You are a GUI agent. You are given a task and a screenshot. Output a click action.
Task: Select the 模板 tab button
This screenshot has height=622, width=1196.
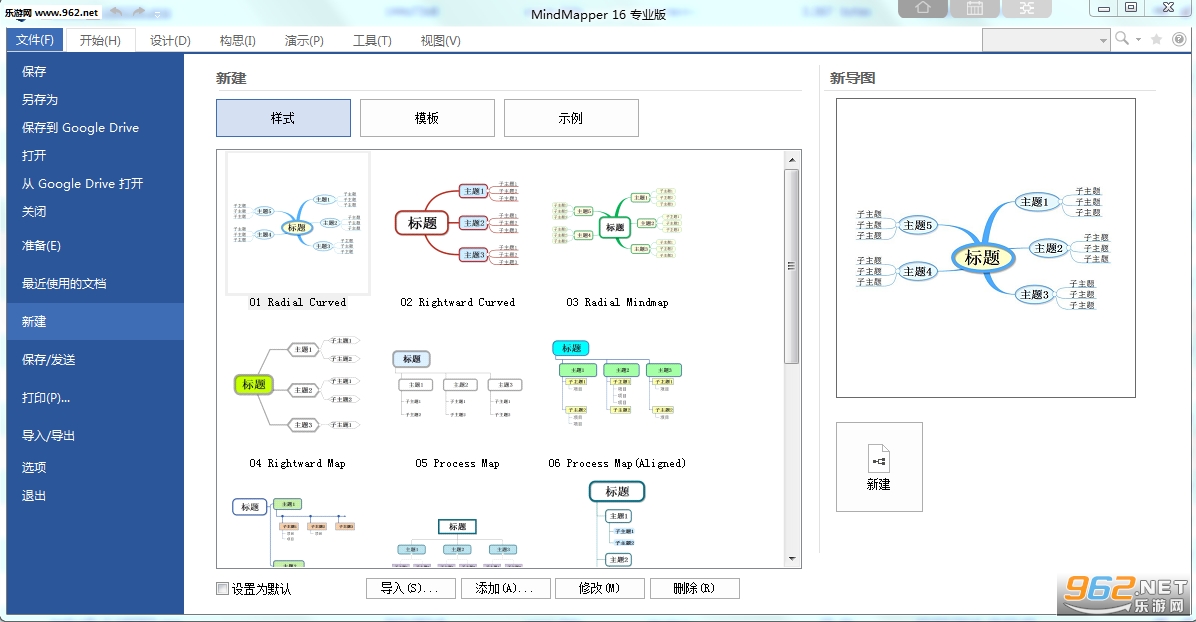[x=427, y=118]
